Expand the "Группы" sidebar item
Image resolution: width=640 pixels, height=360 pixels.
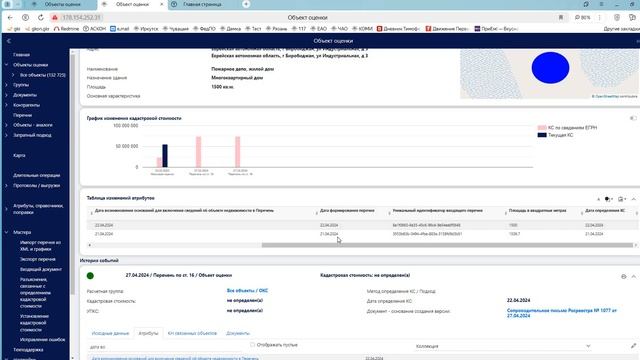pos(7,85)
